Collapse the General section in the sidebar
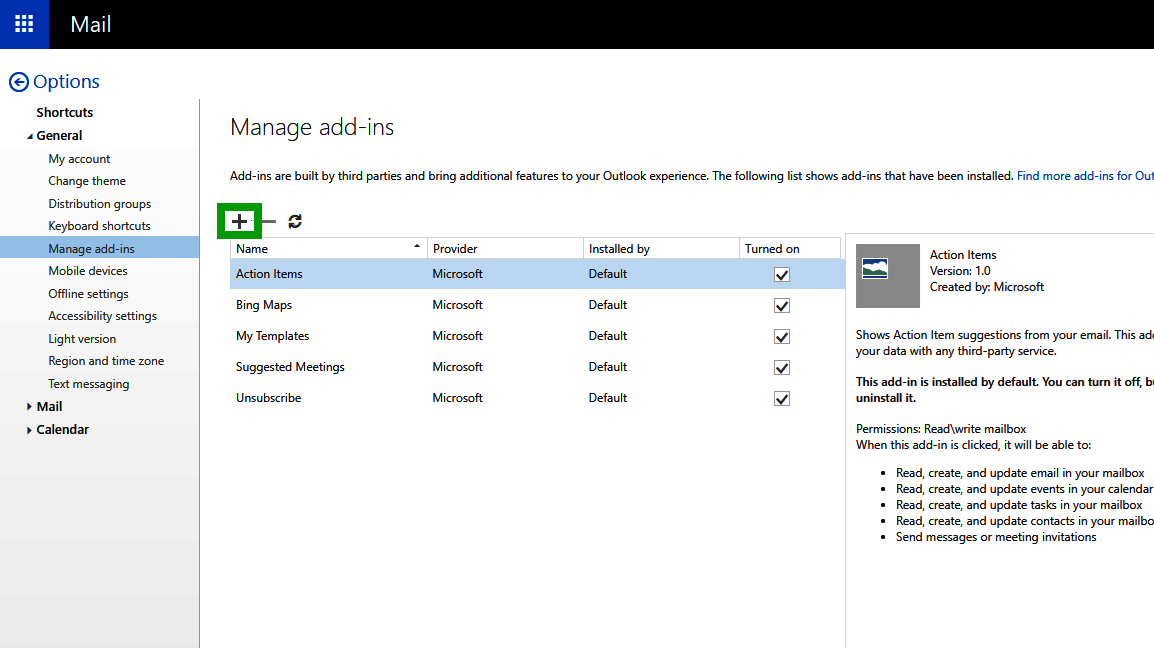This screenshot has width=1154, height=648. (x=31, y=135)
